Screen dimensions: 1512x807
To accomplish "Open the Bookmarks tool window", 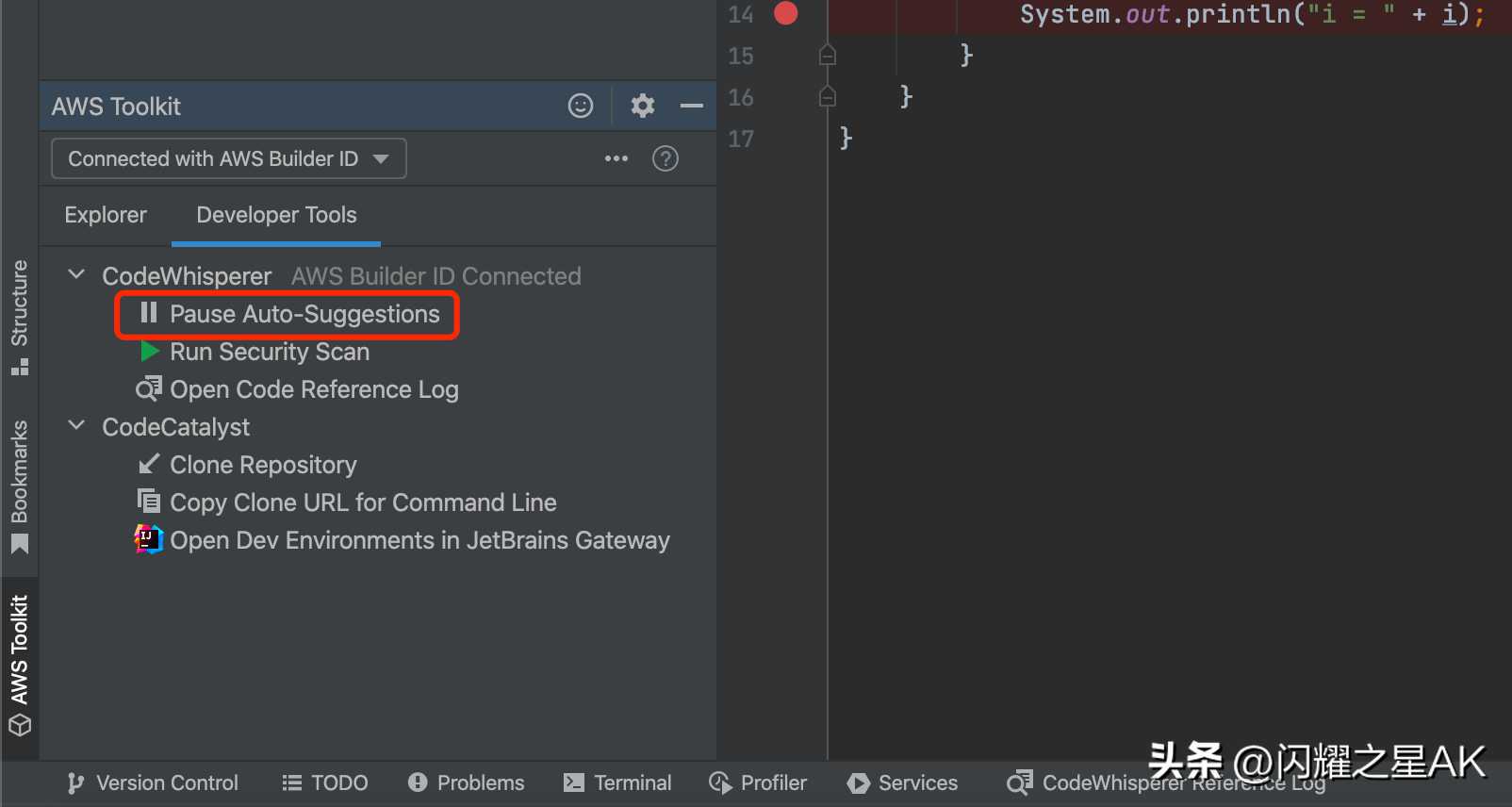I will click(x=20, y=486).
